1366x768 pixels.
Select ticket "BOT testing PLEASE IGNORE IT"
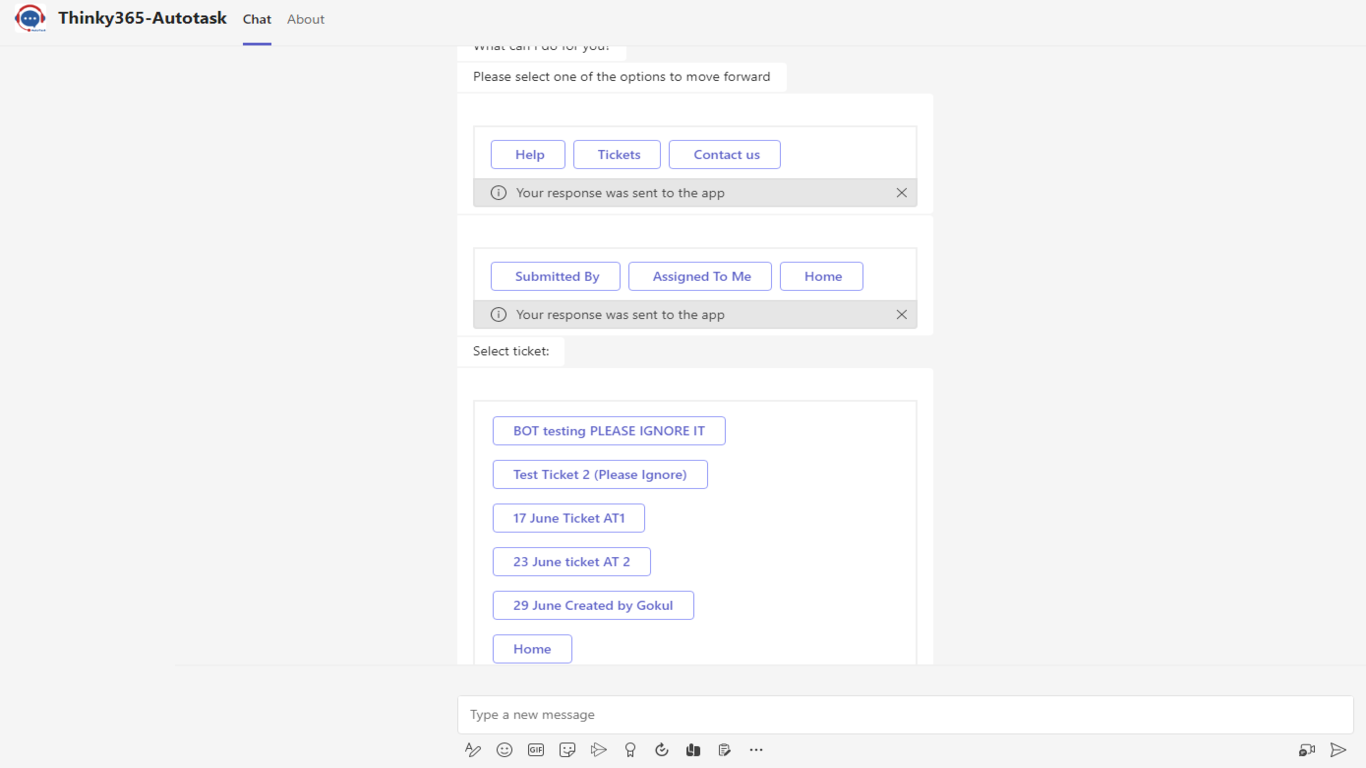609,431
